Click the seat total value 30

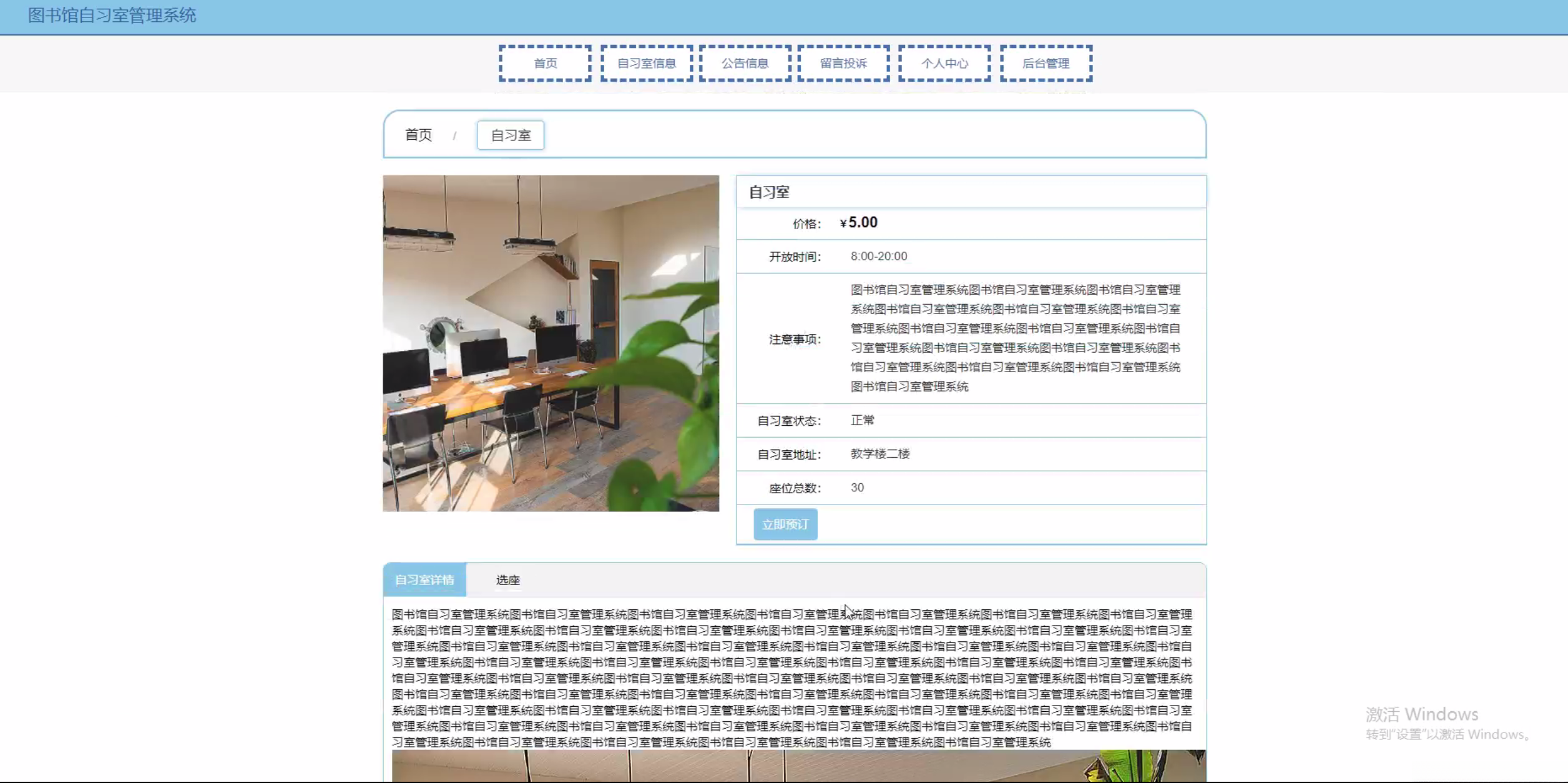click(x=857, y=488)
